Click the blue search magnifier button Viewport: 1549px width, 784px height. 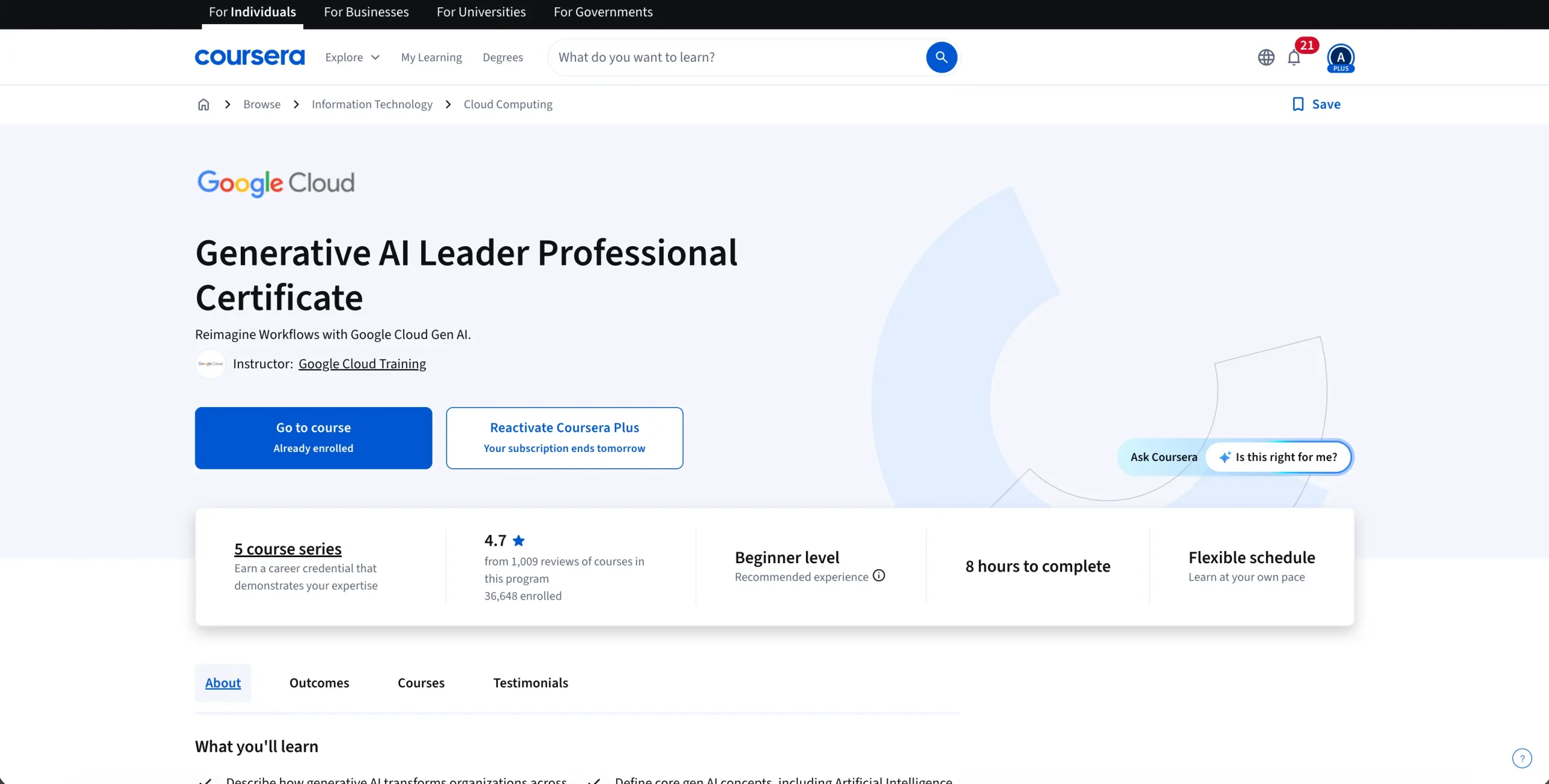tap(942, 57)
